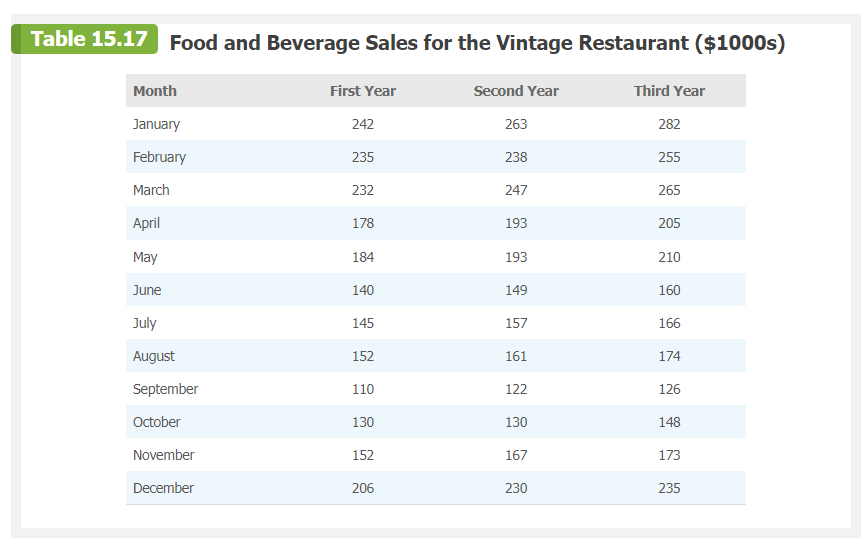Image resolution: width=865 pixels, height=550 pixels.
Task: Select the March row label
Action: coord(151,190)
